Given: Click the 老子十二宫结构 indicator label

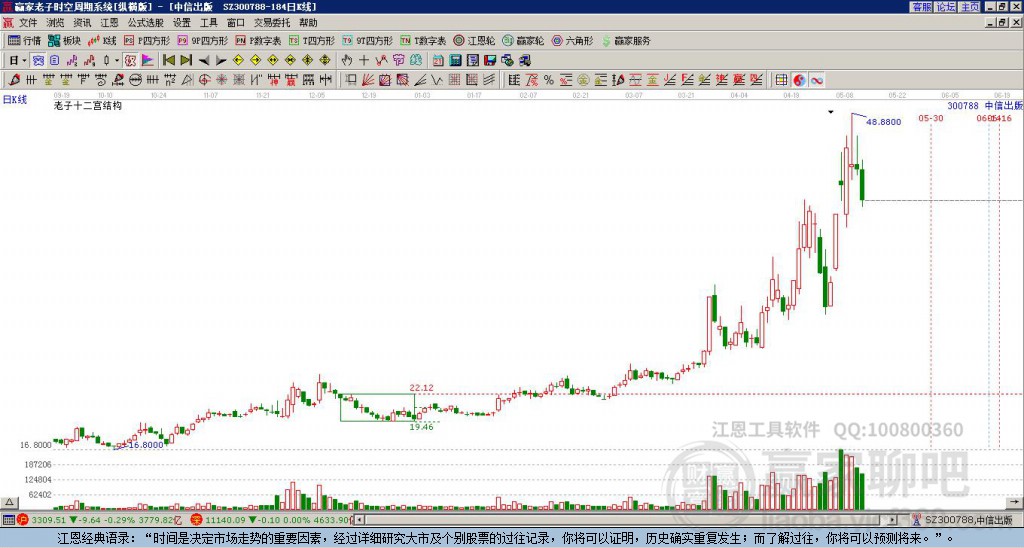Looking at the screenshot, I should click(x=88, y=105).
